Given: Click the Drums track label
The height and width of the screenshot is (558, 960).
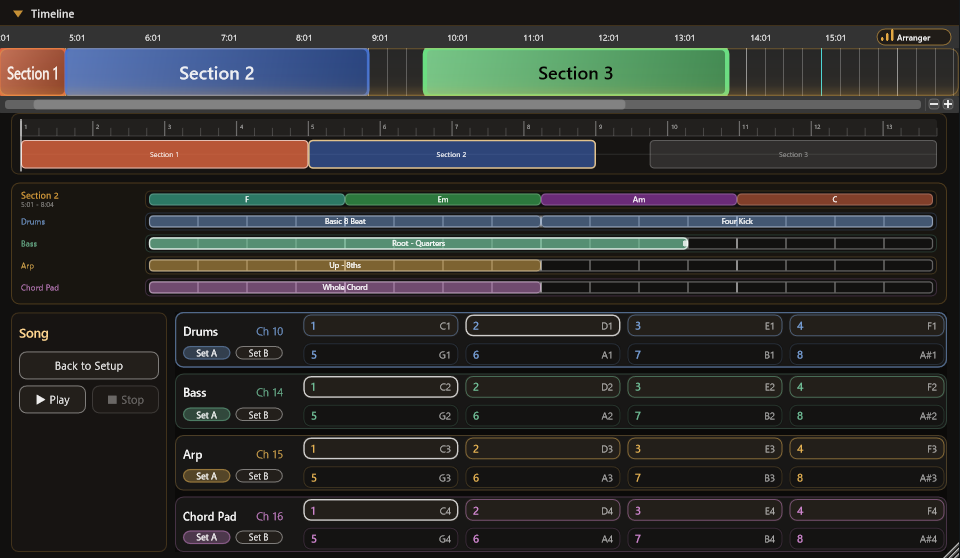Looking at the screenshot, I should (33, 222).
